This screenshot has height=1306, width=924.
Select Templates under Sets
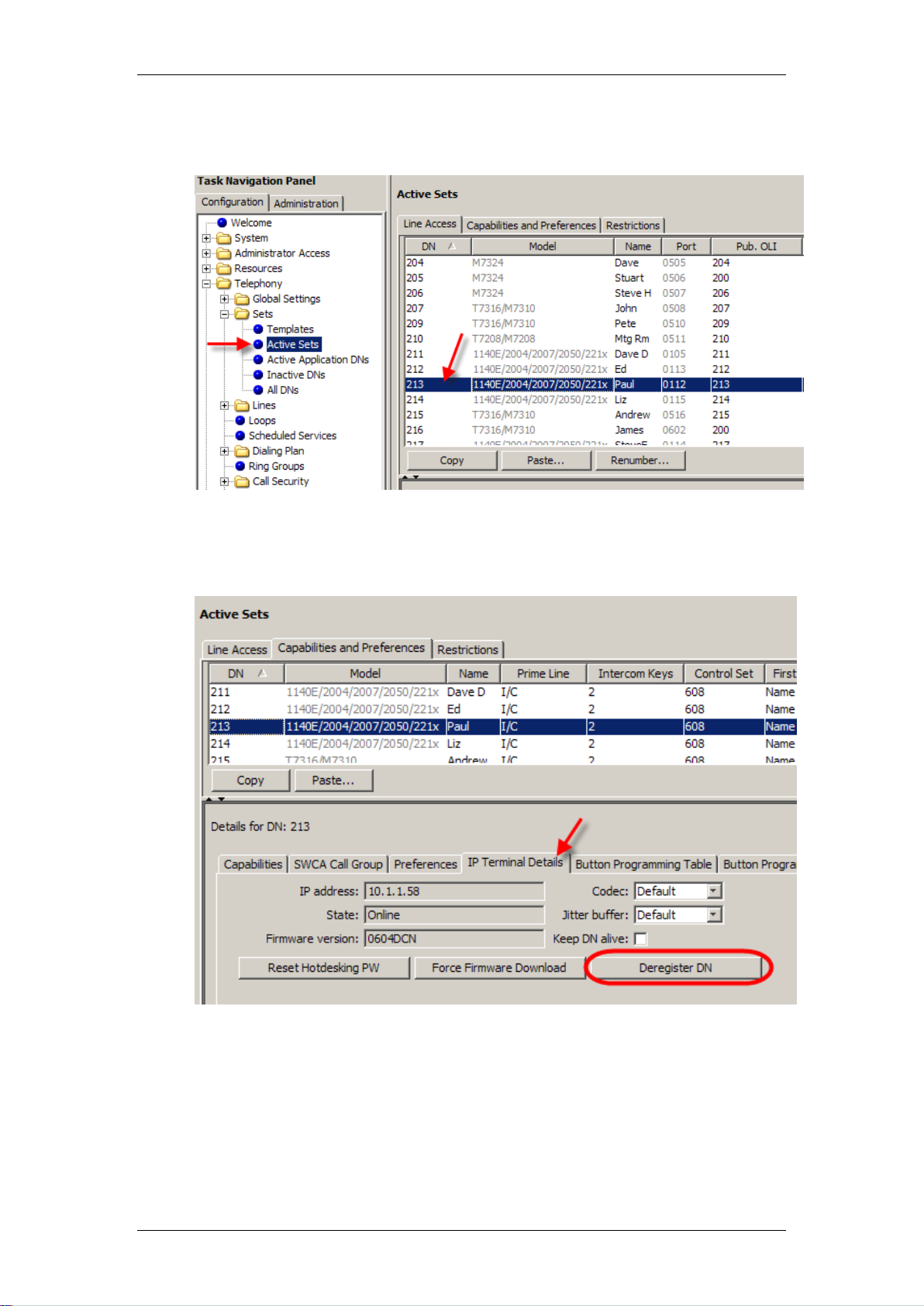[x=290, y=329]
